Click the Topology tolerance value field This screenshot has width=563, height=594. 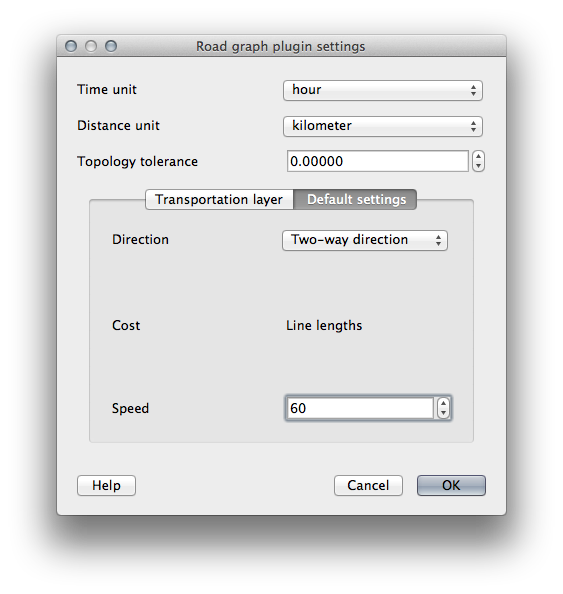pyautogui.click(x=378, y=161)
